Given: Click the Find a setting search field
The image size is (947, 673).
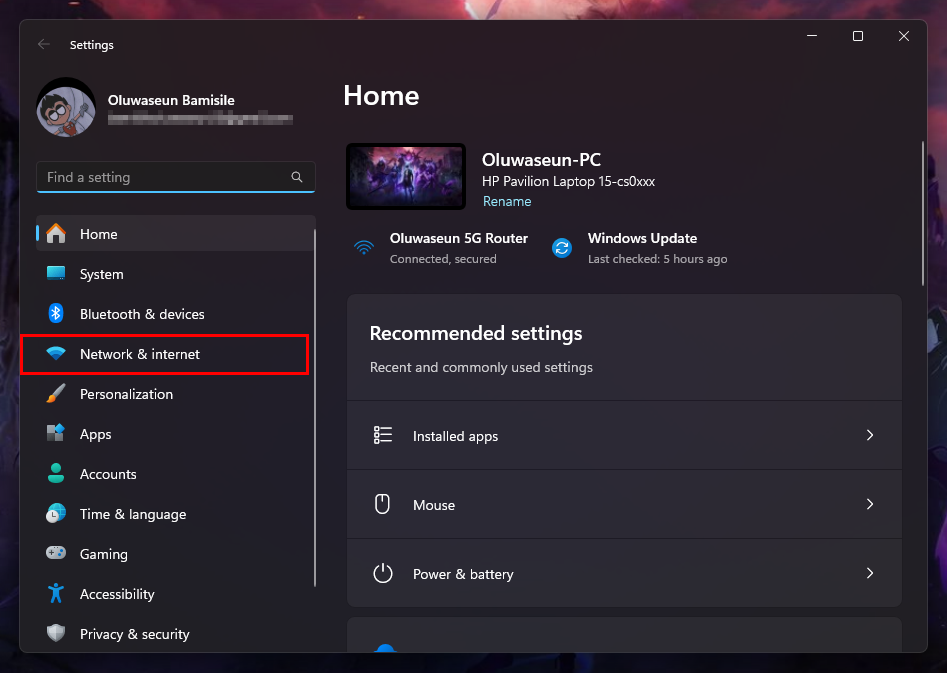Looking at the screenshot, I should click(x=165, y=177).
